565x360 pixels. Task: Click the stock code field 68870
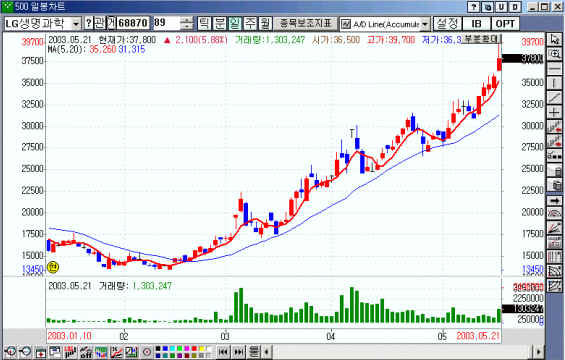coord(133,23)
